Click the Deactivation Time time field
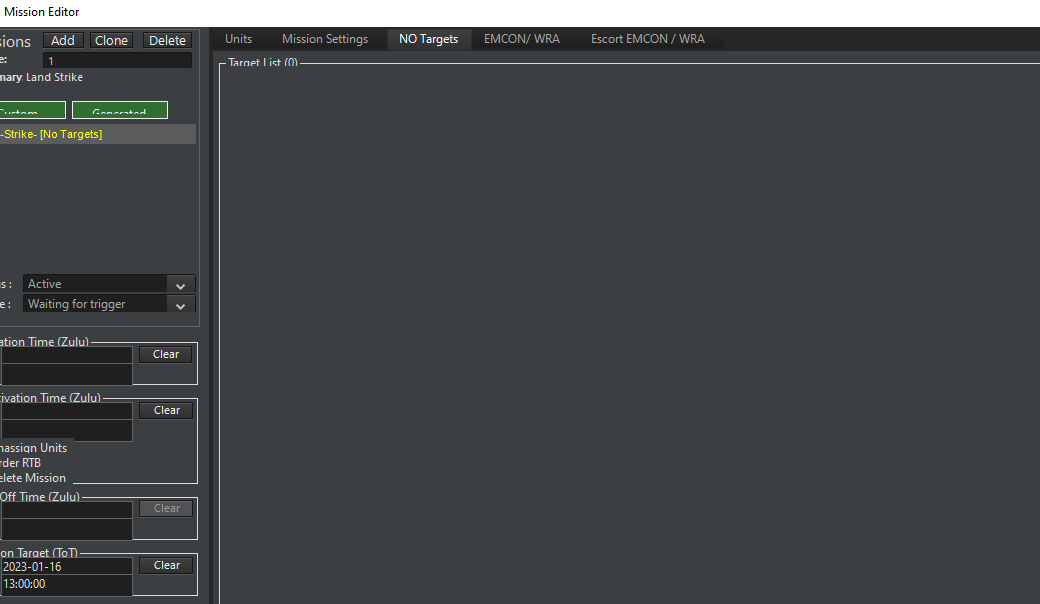 coord(66,430)
